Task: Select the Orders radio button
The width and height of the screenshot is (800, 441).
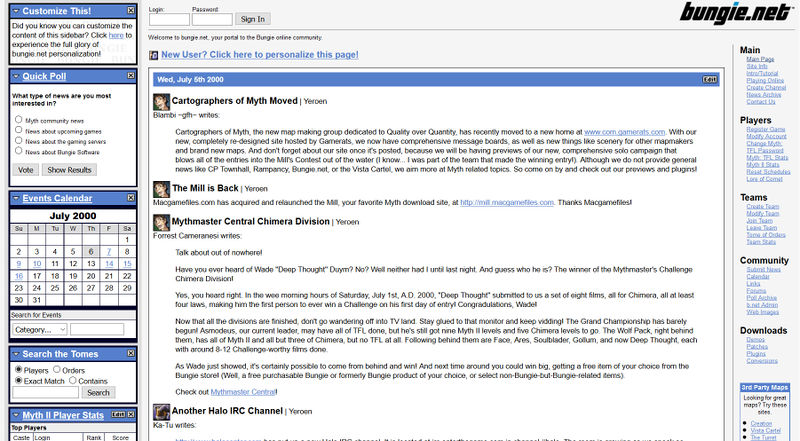Action: pos(55,369)
